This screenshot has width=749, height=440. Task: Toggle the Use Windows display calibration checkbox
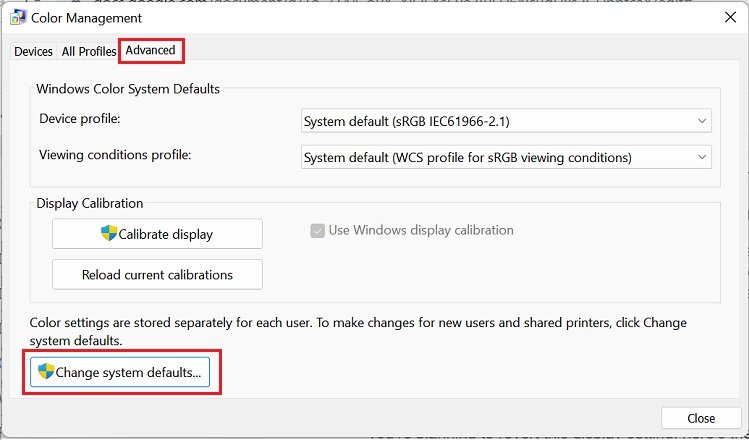pos(318,230)
